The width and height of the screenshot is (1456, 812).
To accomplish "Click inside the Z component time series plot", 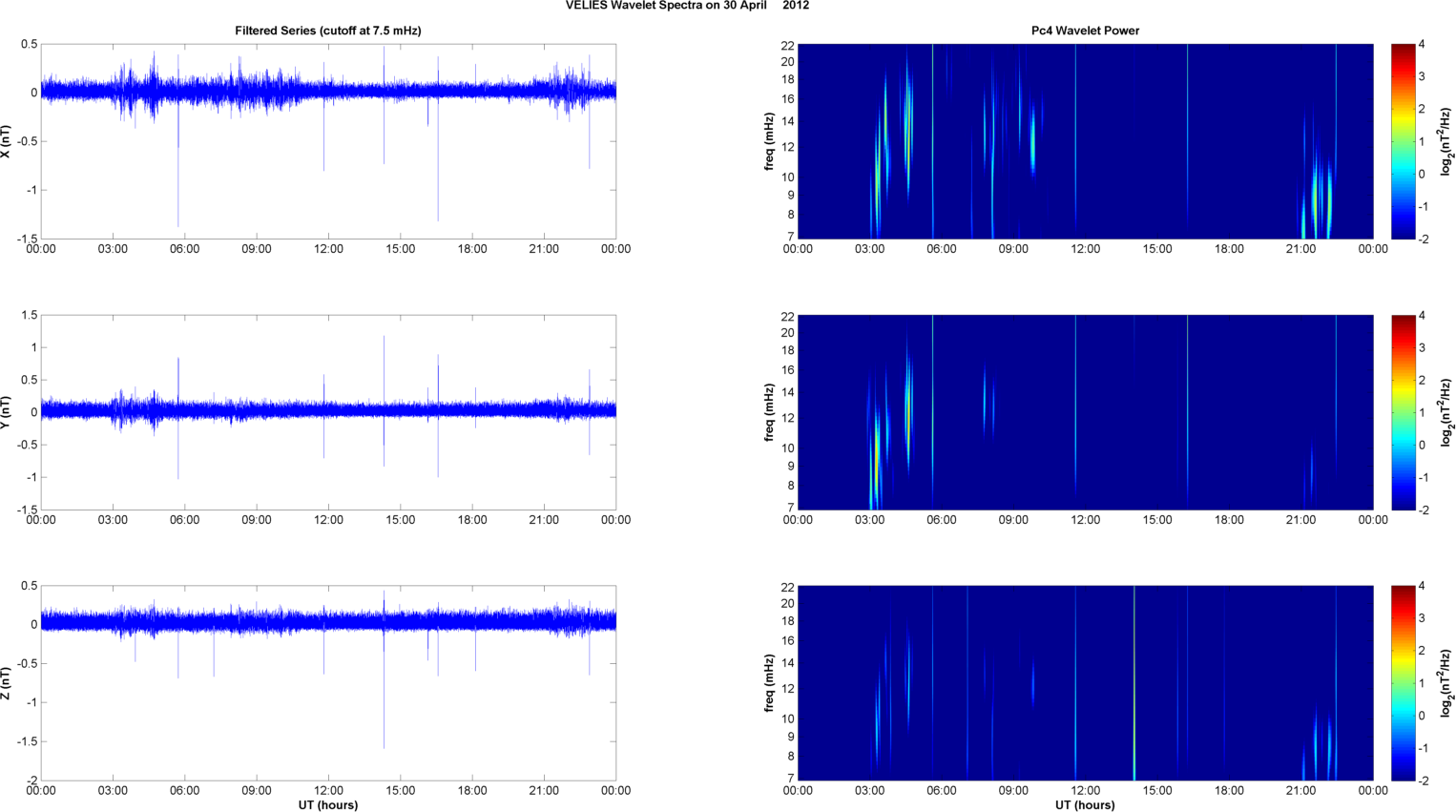I will [327, 683].
